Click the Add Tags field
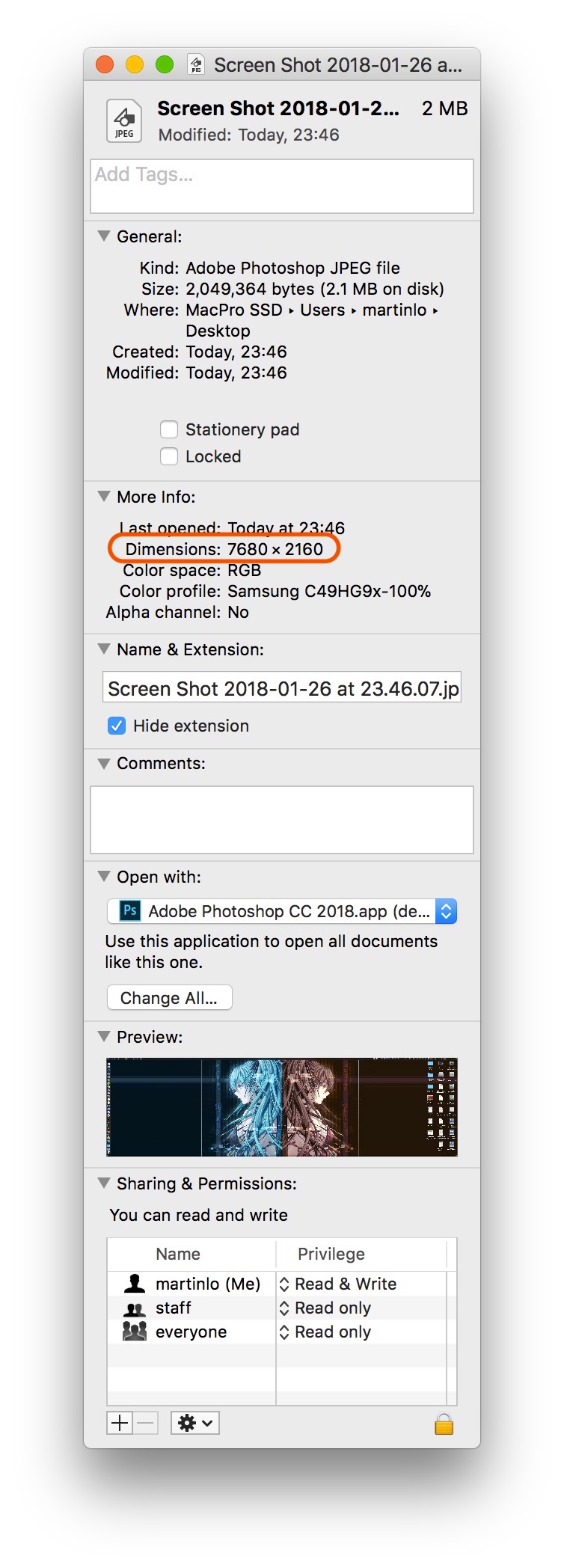This screenshot has height=1568, width=564. pos(282,186)
